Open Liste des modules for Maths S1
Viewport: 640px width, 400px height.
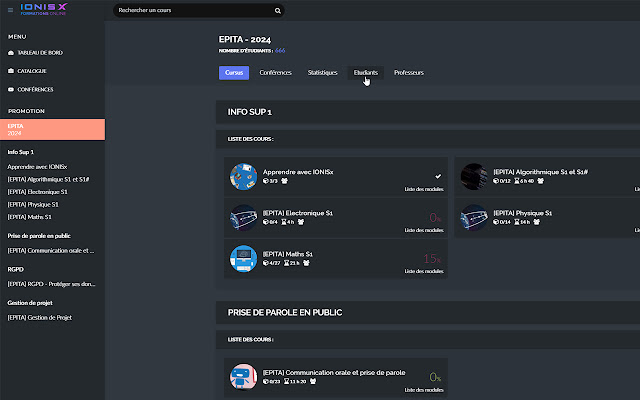point(424,271)
